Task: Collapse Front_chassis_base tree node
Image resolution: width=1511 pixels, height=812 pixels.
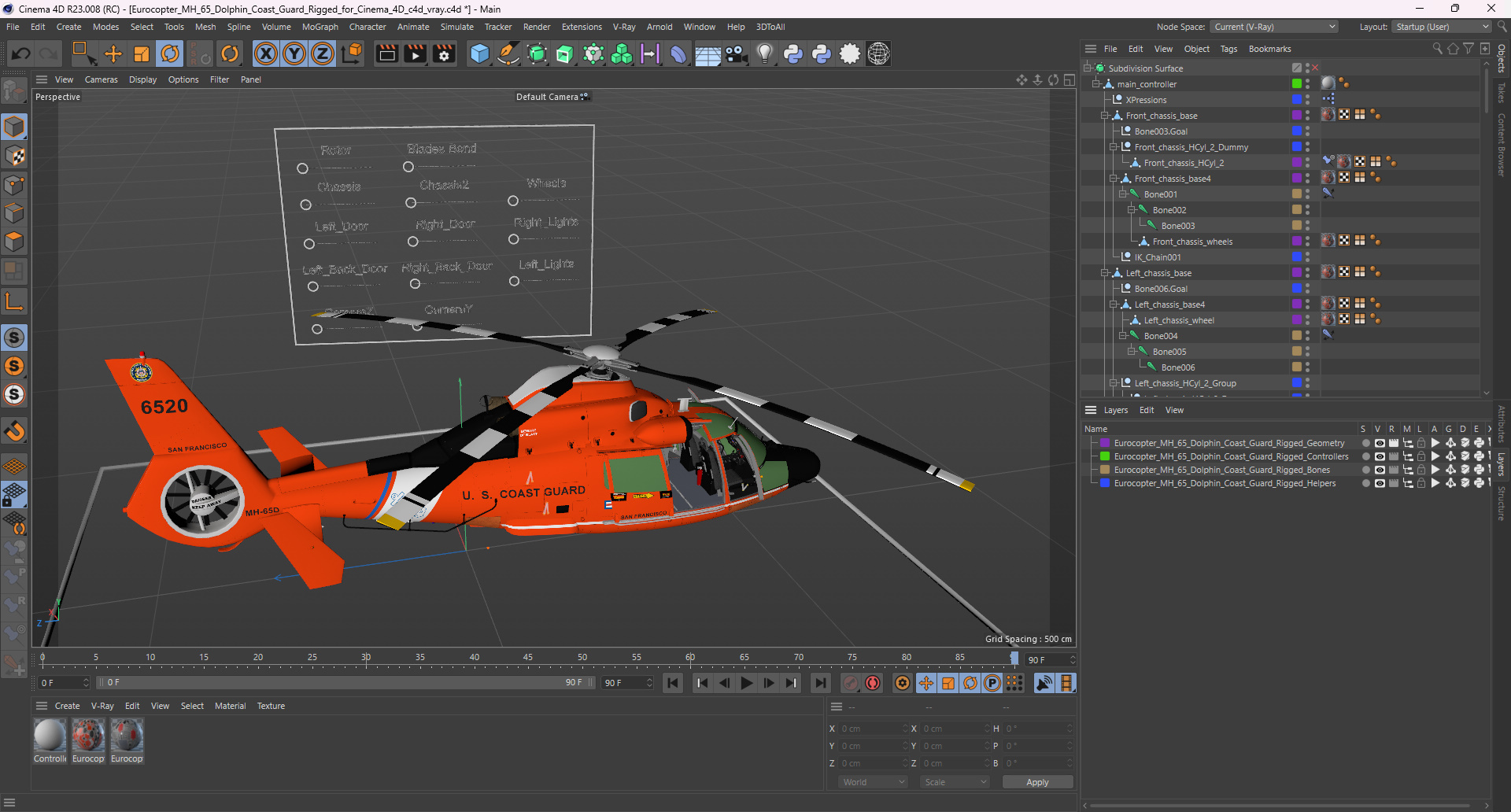Action: 1104,116
